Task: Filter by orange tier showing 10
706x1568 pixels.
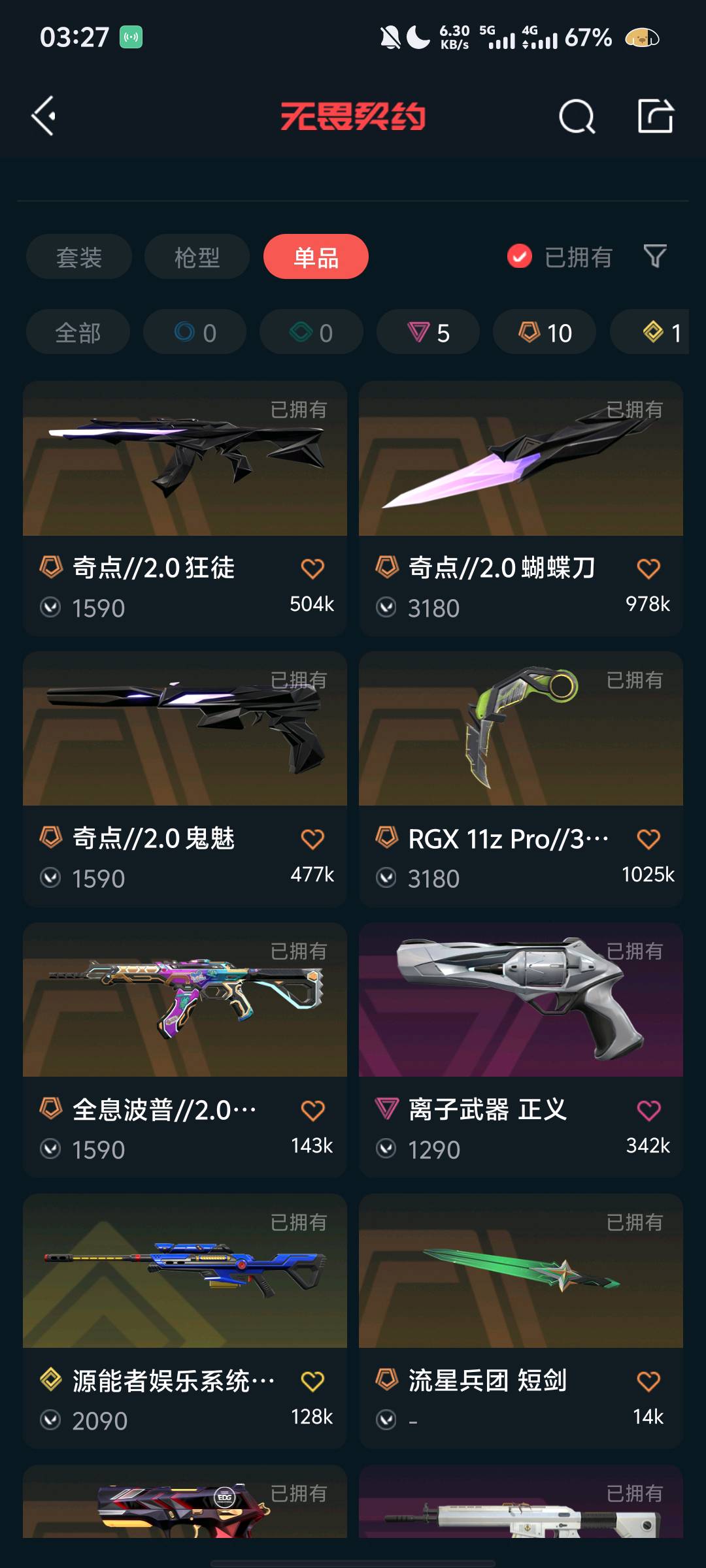Action: coord(545,333)
